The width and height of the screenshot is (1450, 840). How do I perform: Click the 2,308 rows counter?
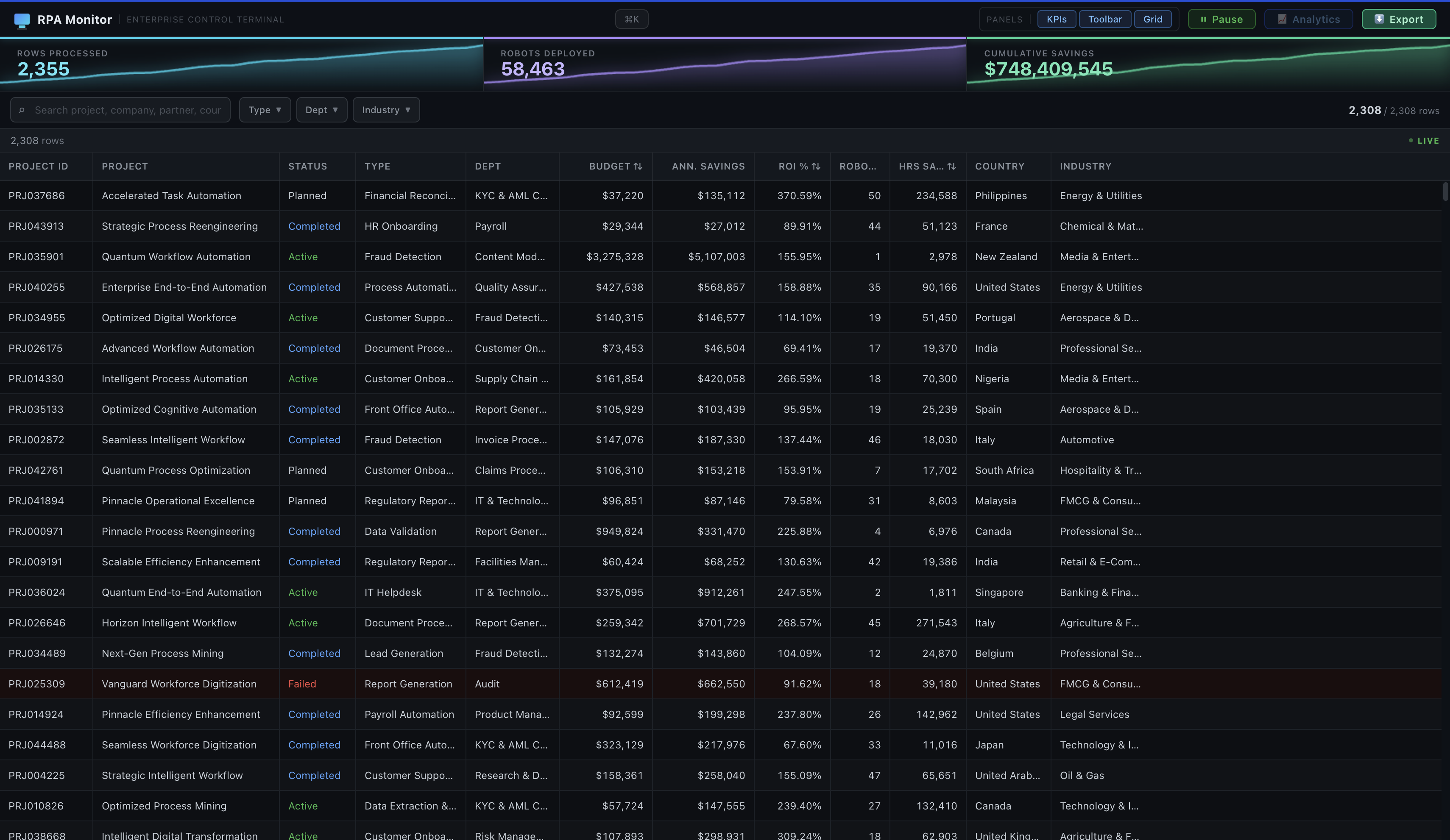pyautogui.click(x=37, y=140)
